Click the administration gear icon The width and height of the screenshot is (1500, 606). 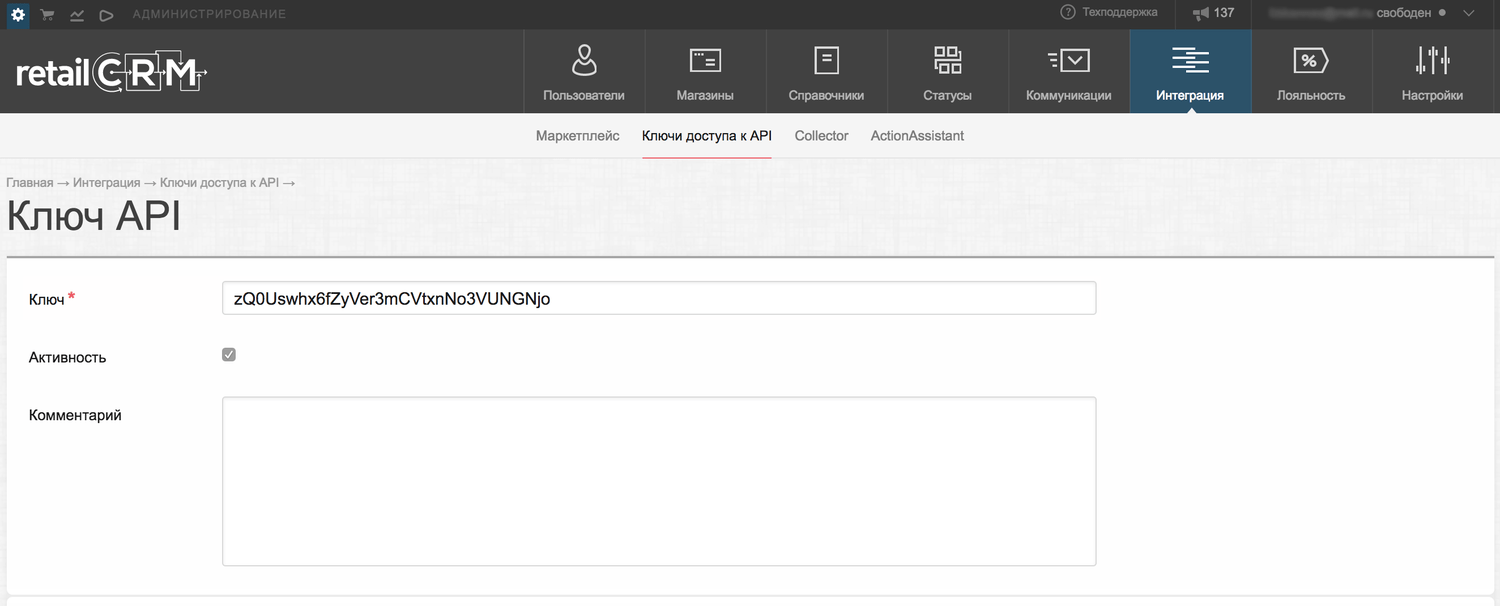pos(18,14)
